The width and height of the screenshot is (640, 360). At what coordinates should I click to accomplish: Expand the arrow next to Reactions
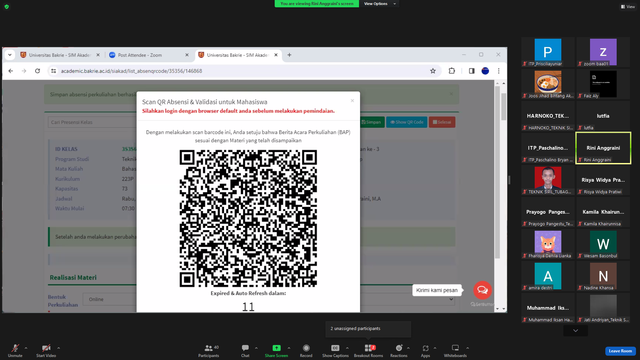click(408, 348)
